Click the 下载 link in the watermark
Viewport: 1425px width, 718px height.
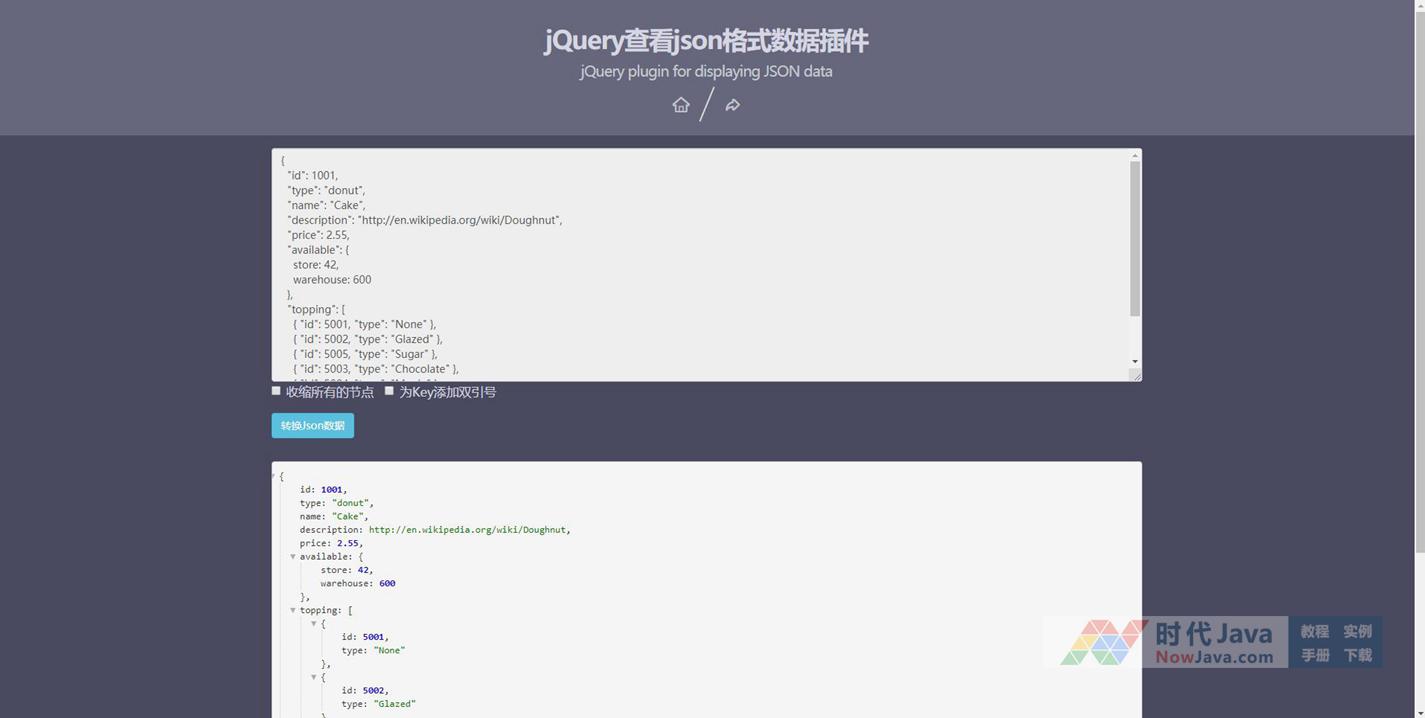[1357, 655]
